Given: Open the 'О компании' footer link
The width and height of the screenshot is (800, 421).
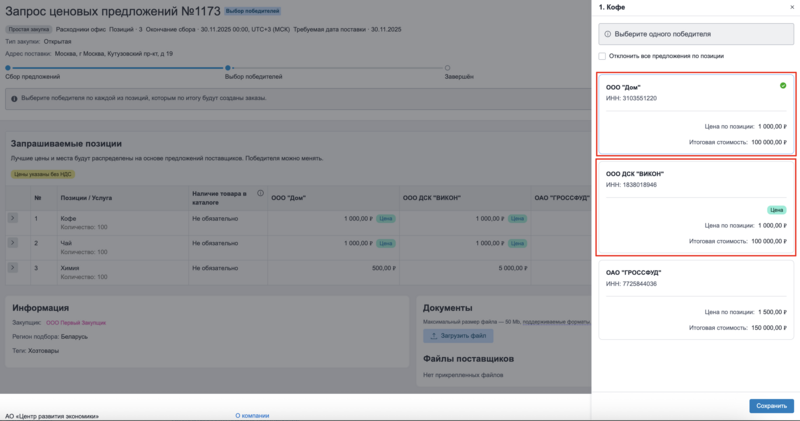Looking at the screenshot, I should click(x=251, y=414).
